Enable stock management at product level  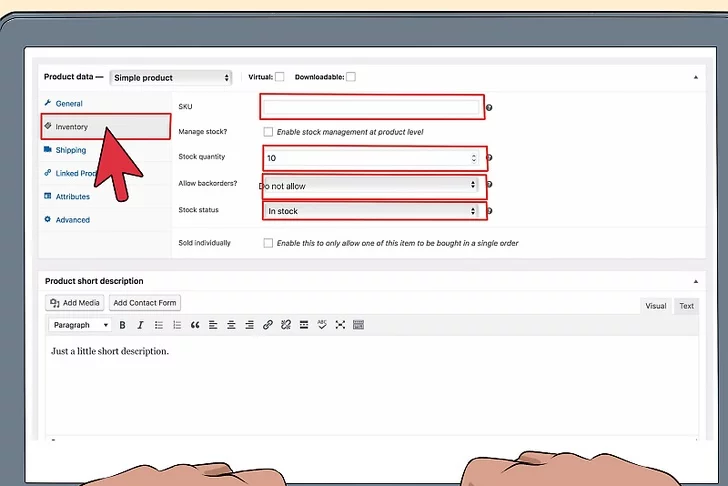pyautogui.click(x=268, y=132)
